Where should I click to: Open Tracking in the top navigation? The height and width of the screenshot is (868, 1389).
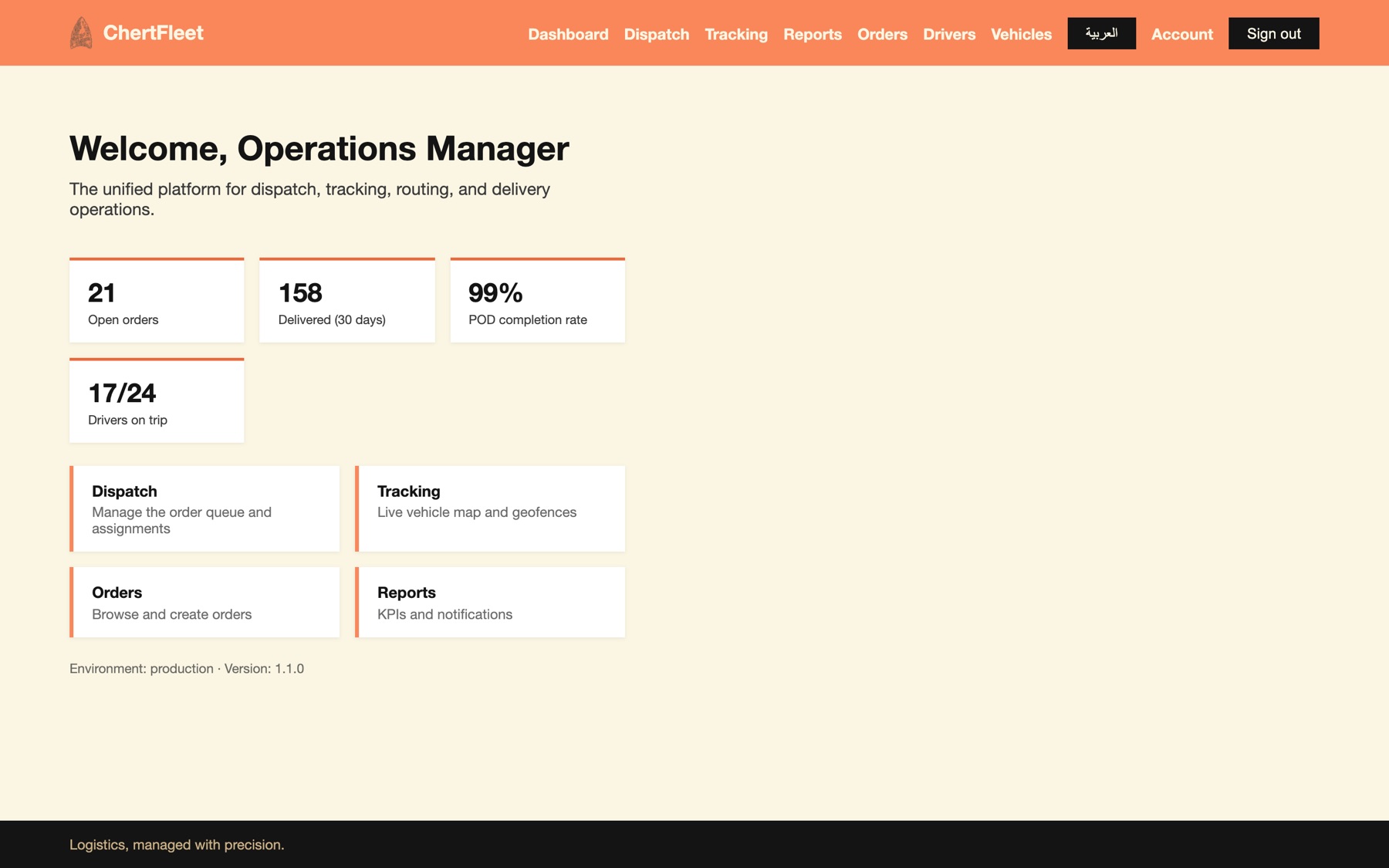736,34
